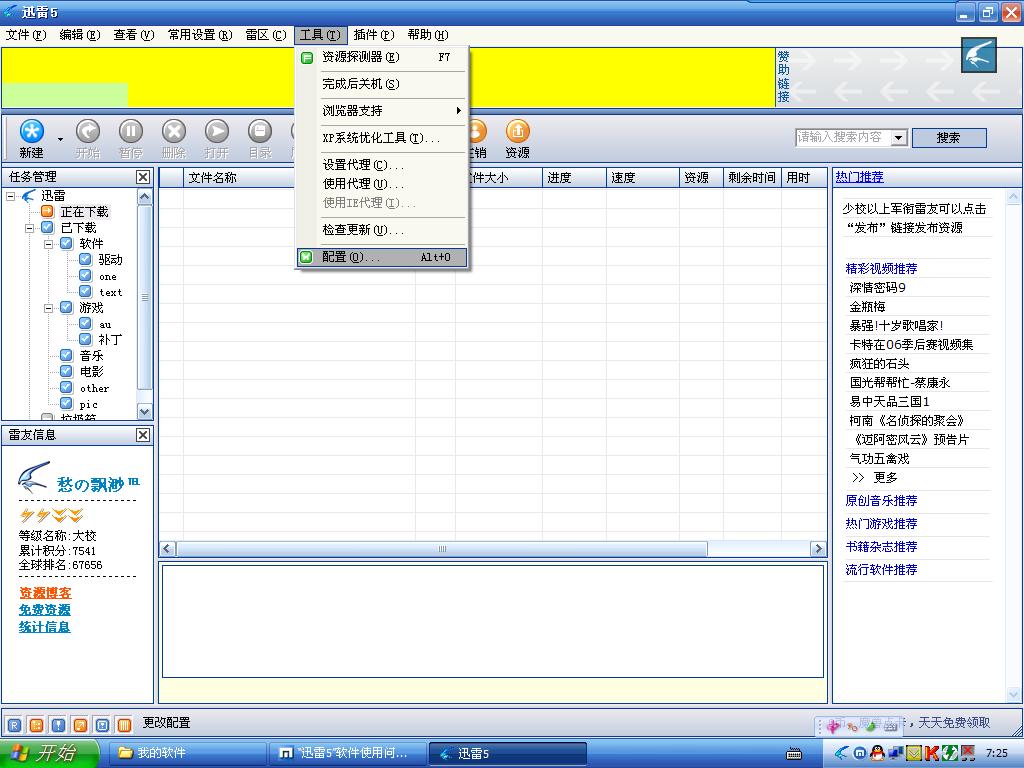Click the orange arrow status bar icon

coord(80,724)
